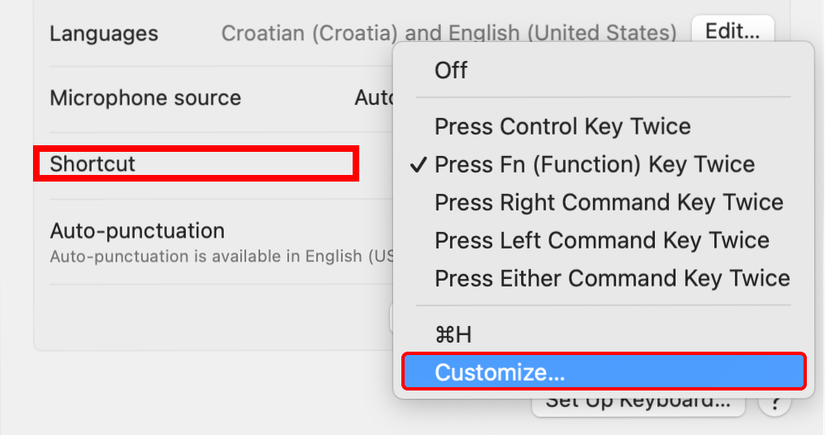The width and height of the screenshot is (825, 435).
Task: Click the checkmark beside the Fn option
Action: pyautogui.click(x=419, y=165)
